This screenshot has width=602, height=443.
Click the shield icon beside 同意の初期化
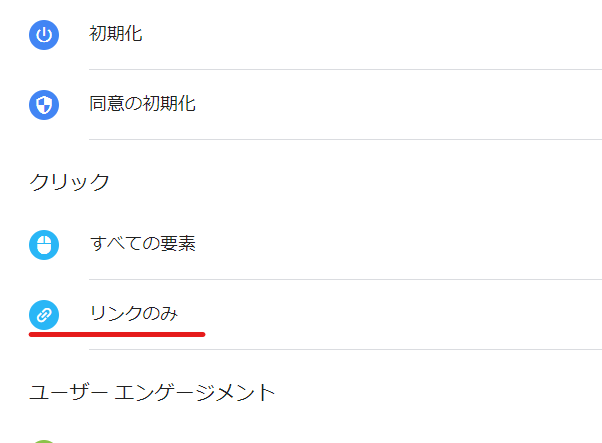click(x=44, y=105)
